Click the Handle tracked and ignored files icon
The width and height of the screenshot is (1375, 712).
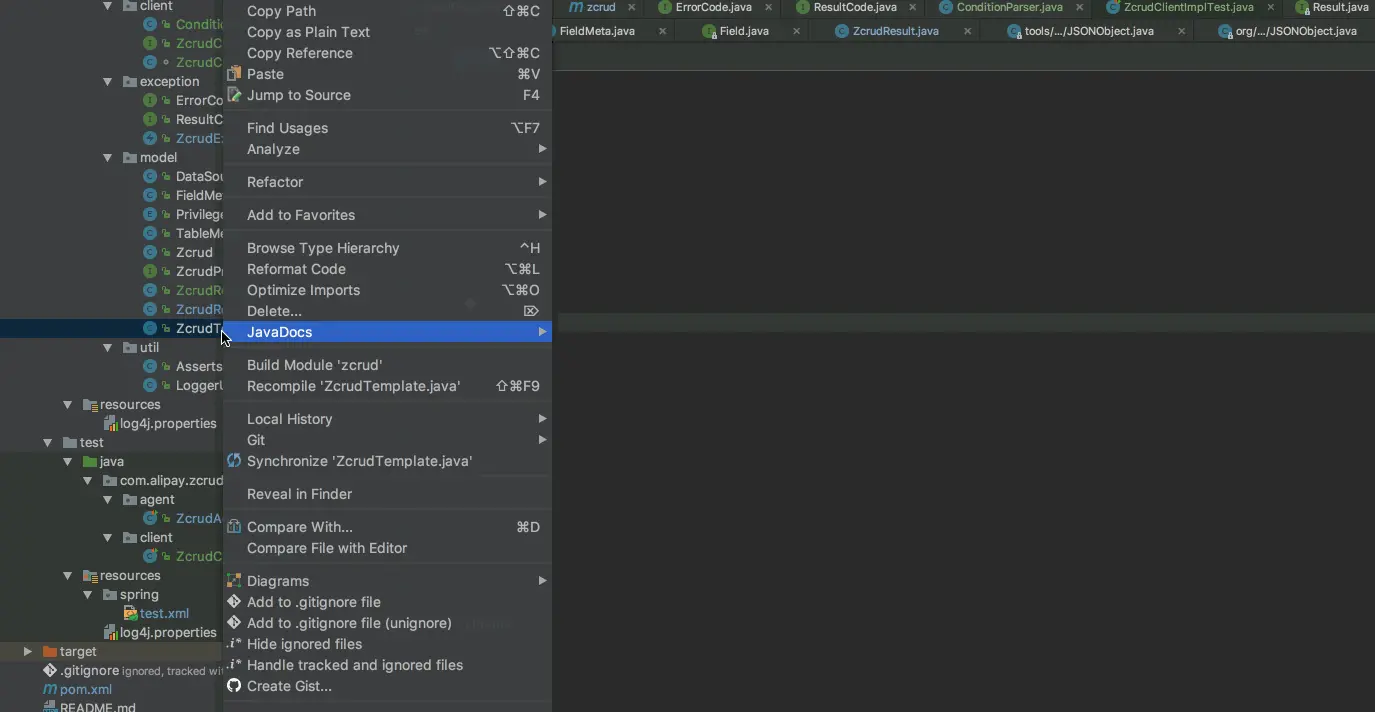coord(234,665)
